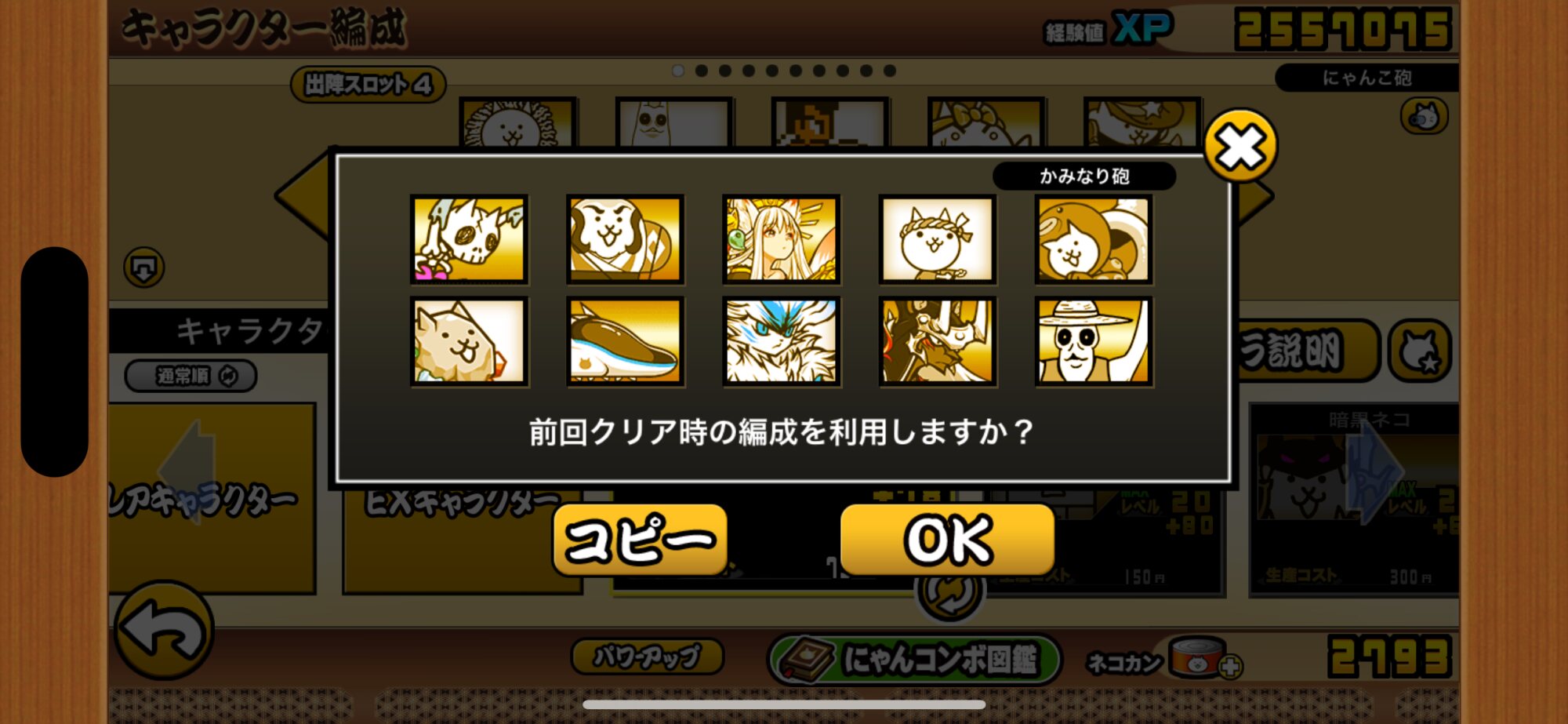This screenshot has width=1568, height=724.
Task: Select the fox-eared girl character icon
Action: pos(781,239)
